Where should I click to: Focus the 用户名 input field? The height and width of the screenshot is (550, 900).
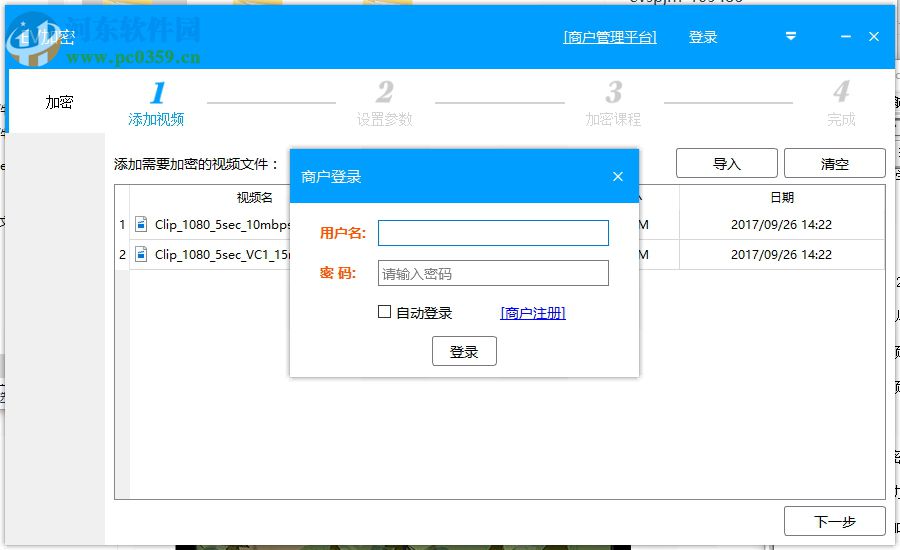pyautogui.click(x=493, y=233)
